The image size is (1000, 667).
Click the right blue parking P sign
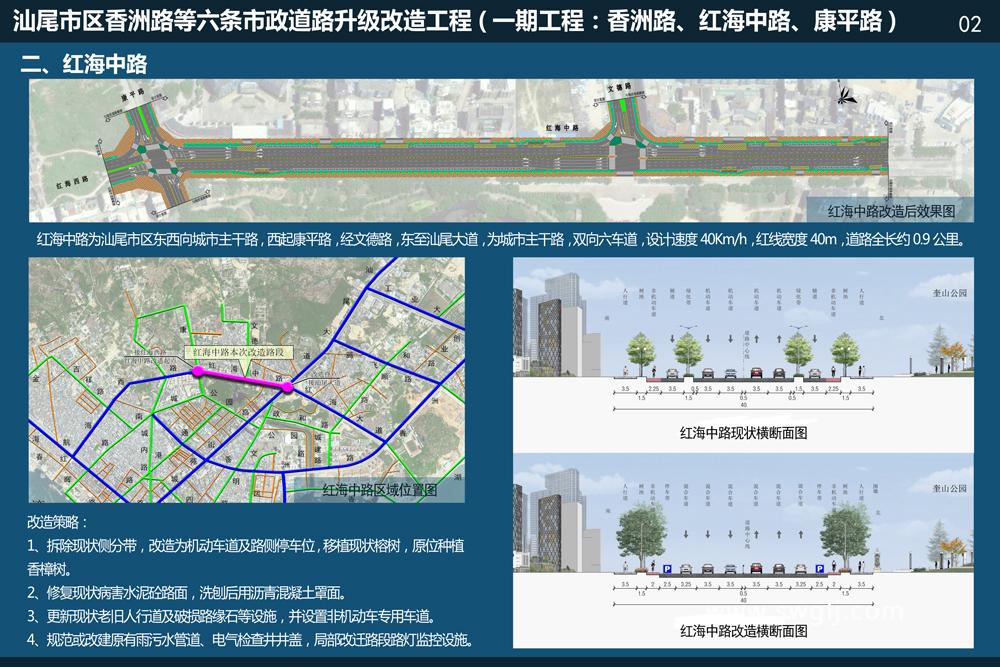click(818, 568)
